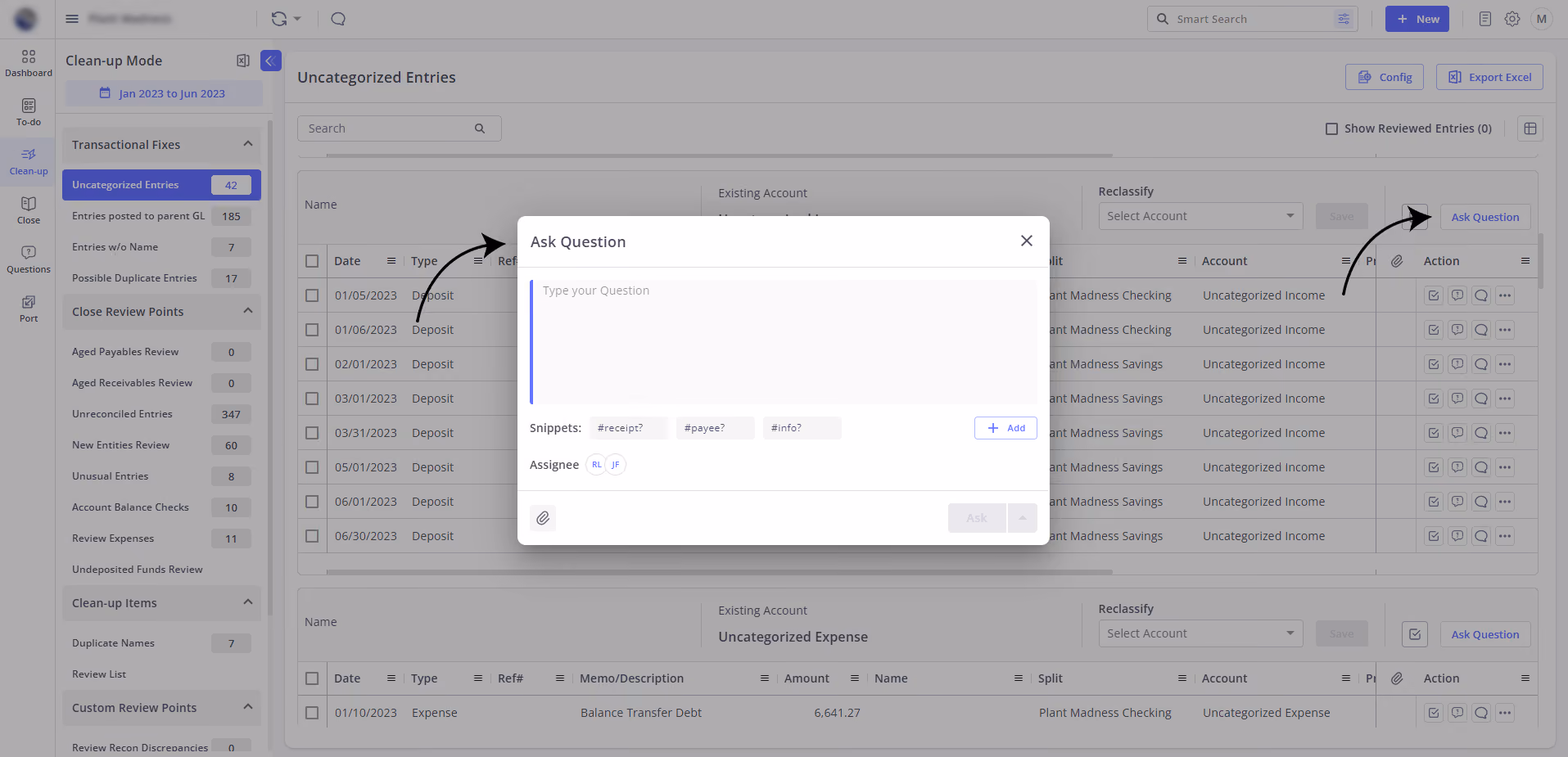Open New Entities Review item

coord(161,445)
